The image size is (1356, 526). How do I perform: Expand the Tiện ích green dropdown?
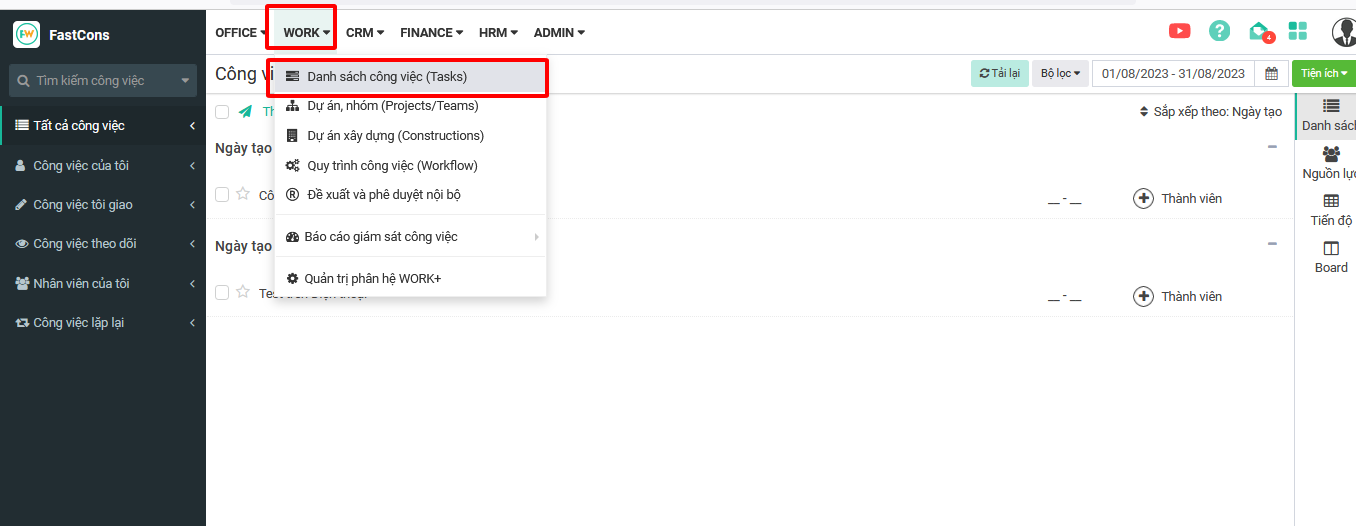tap(1323, 74)
